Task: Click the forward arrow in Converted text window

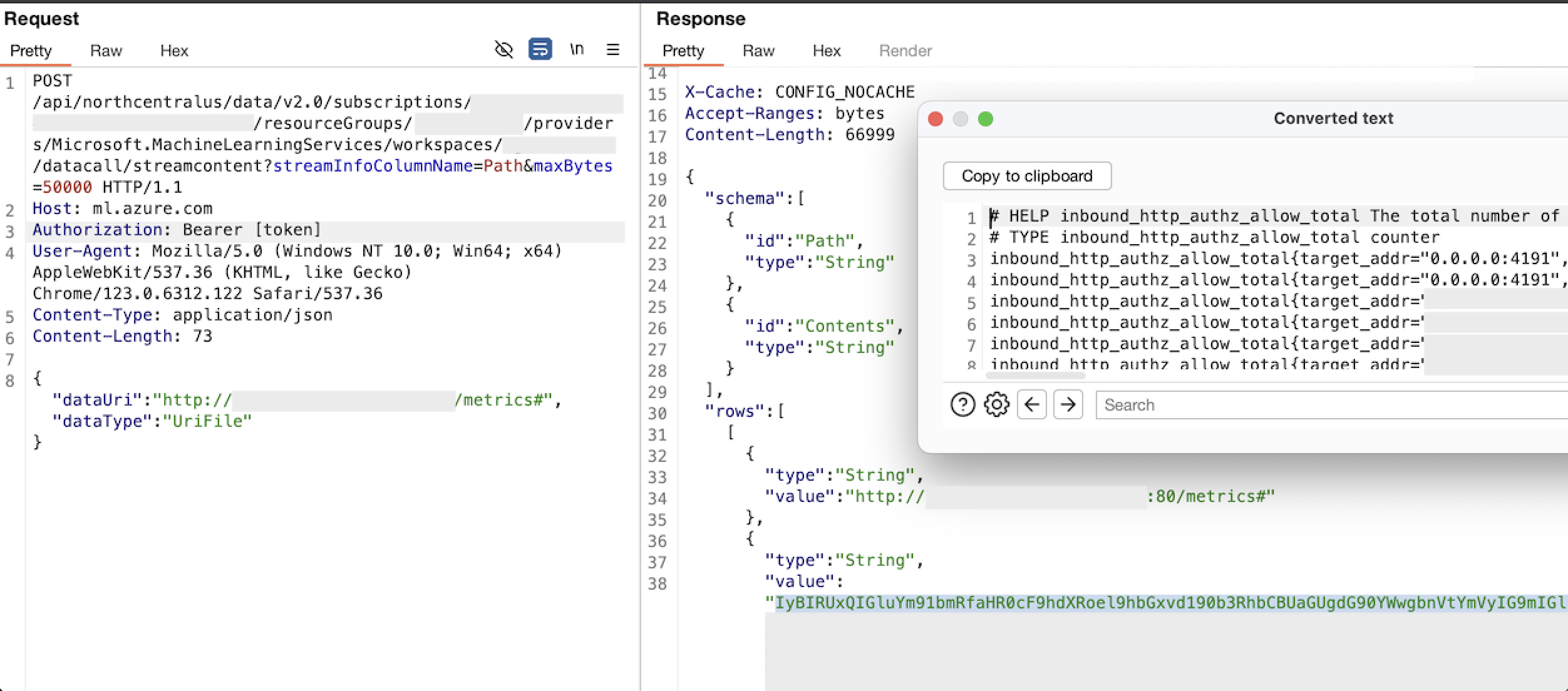Action: 1068,404
